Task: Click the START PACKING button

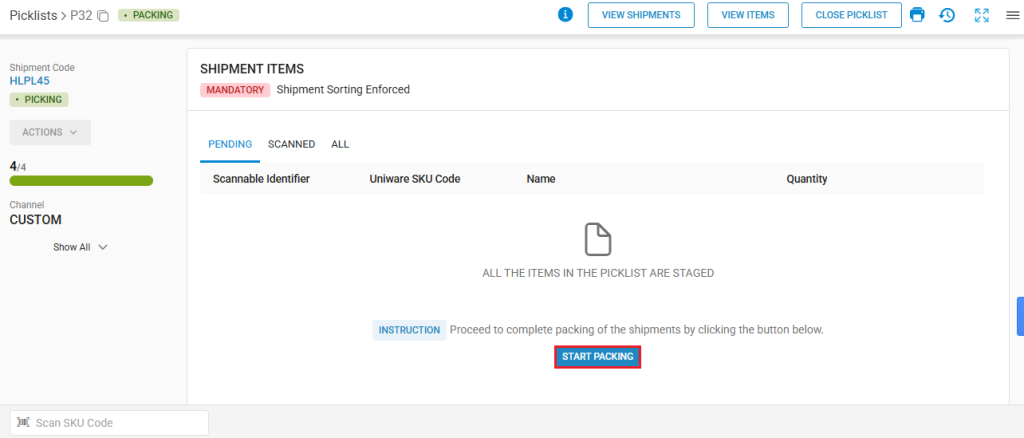Action: coord(598,356)
